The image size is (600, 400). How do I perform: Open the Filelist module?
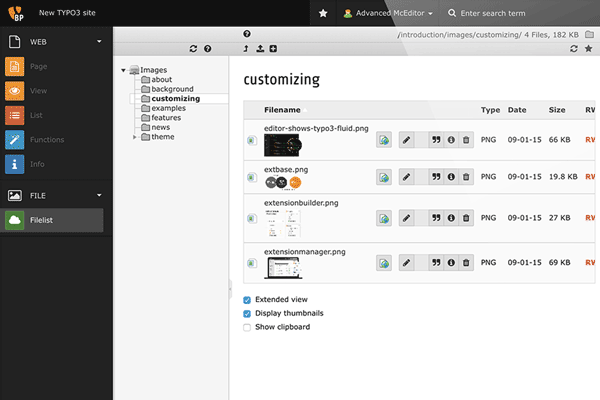pos(57,220)
